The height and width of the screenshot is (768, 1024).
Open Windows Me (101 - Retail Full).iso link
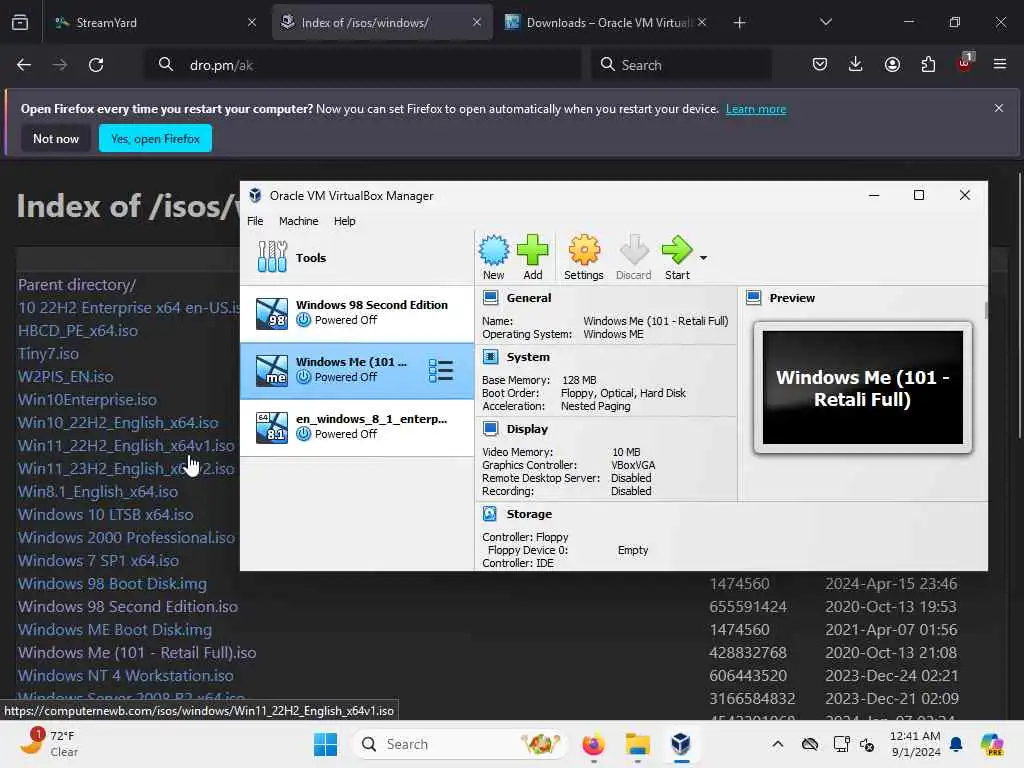tap(136, 652)
